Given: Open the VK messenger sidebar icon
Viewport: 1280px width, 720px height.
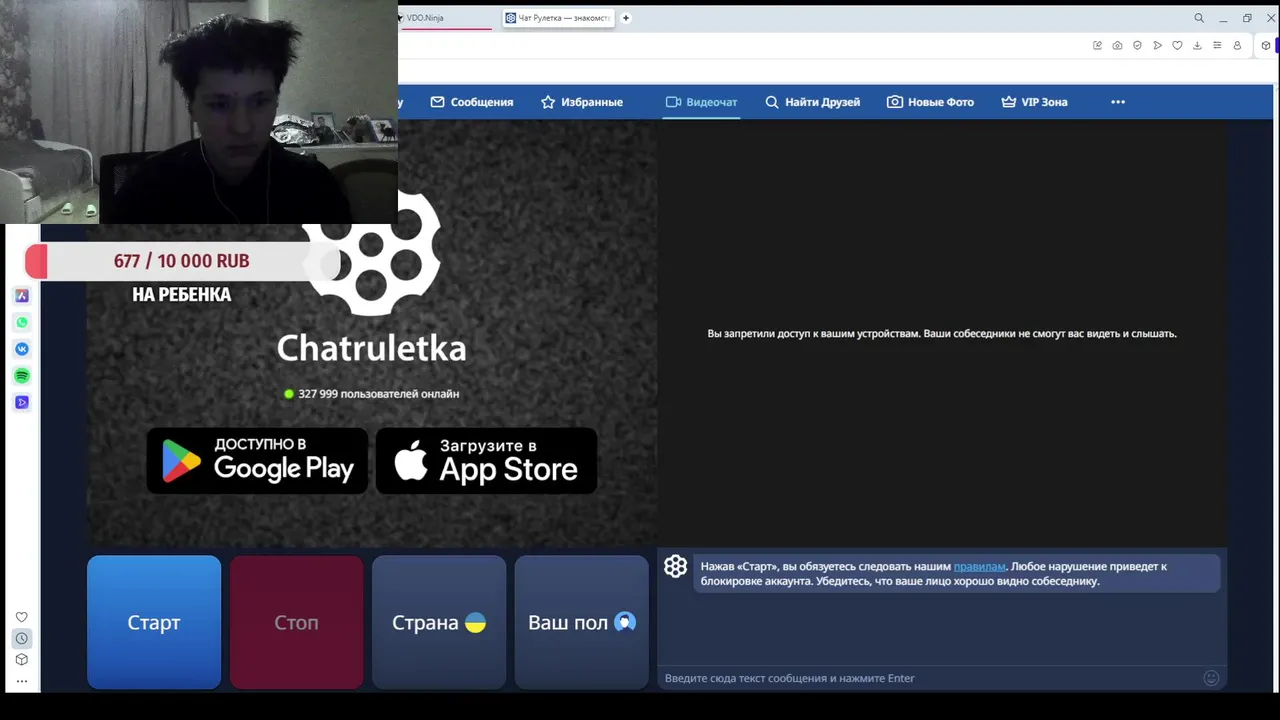Looking at the screenshot, I should [x=22, y=349].
